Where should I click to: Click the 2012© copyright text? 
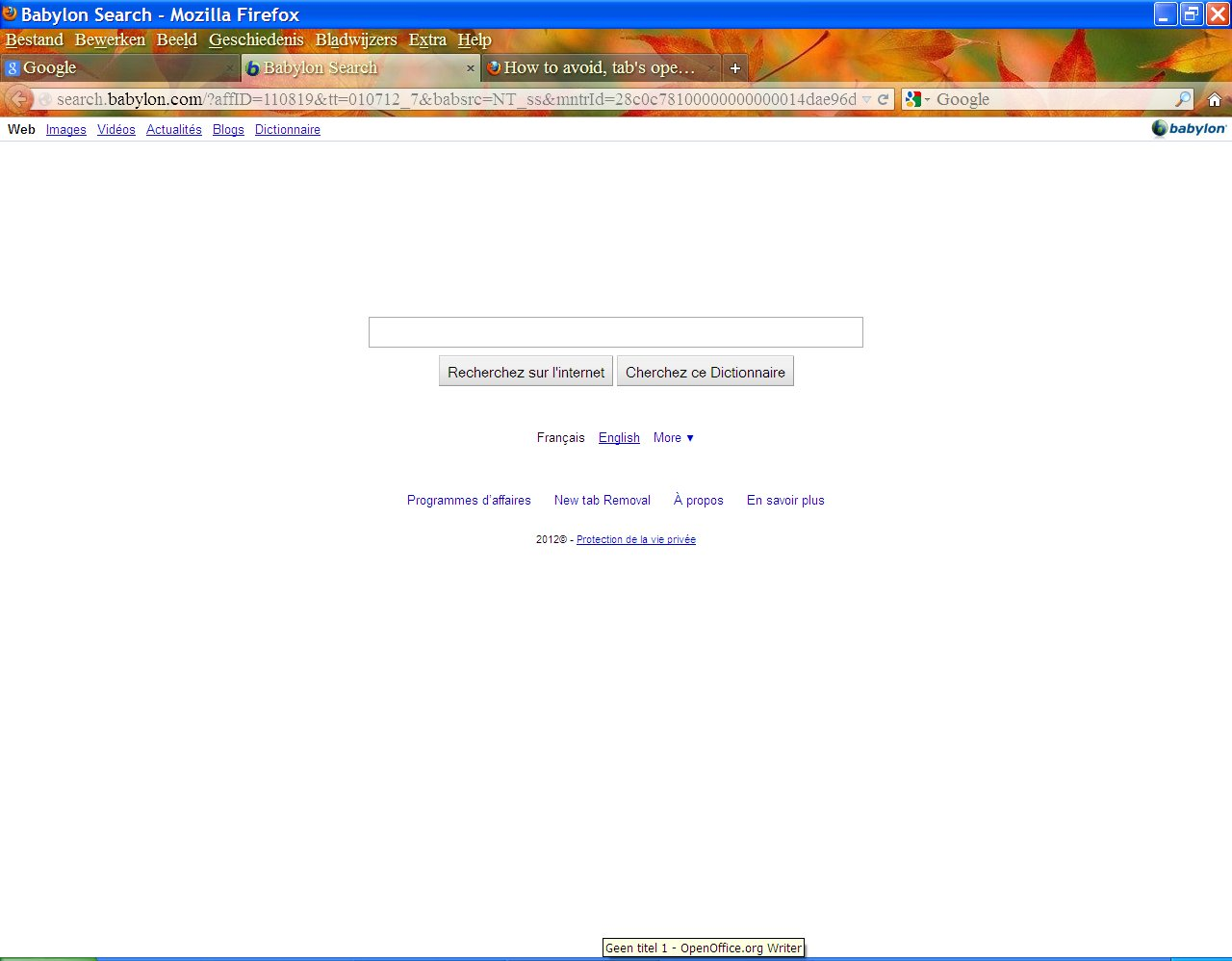coord(552,539)
